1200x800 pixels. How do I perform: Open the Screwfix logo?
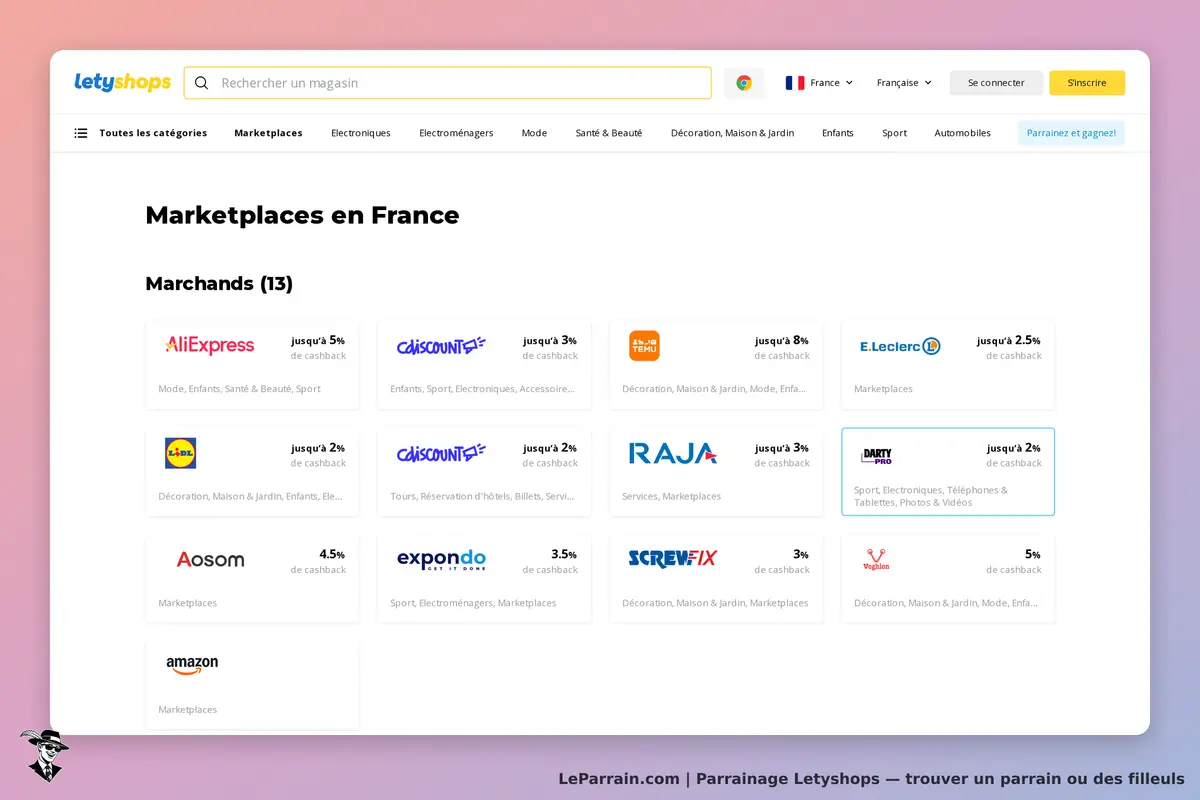673,559
